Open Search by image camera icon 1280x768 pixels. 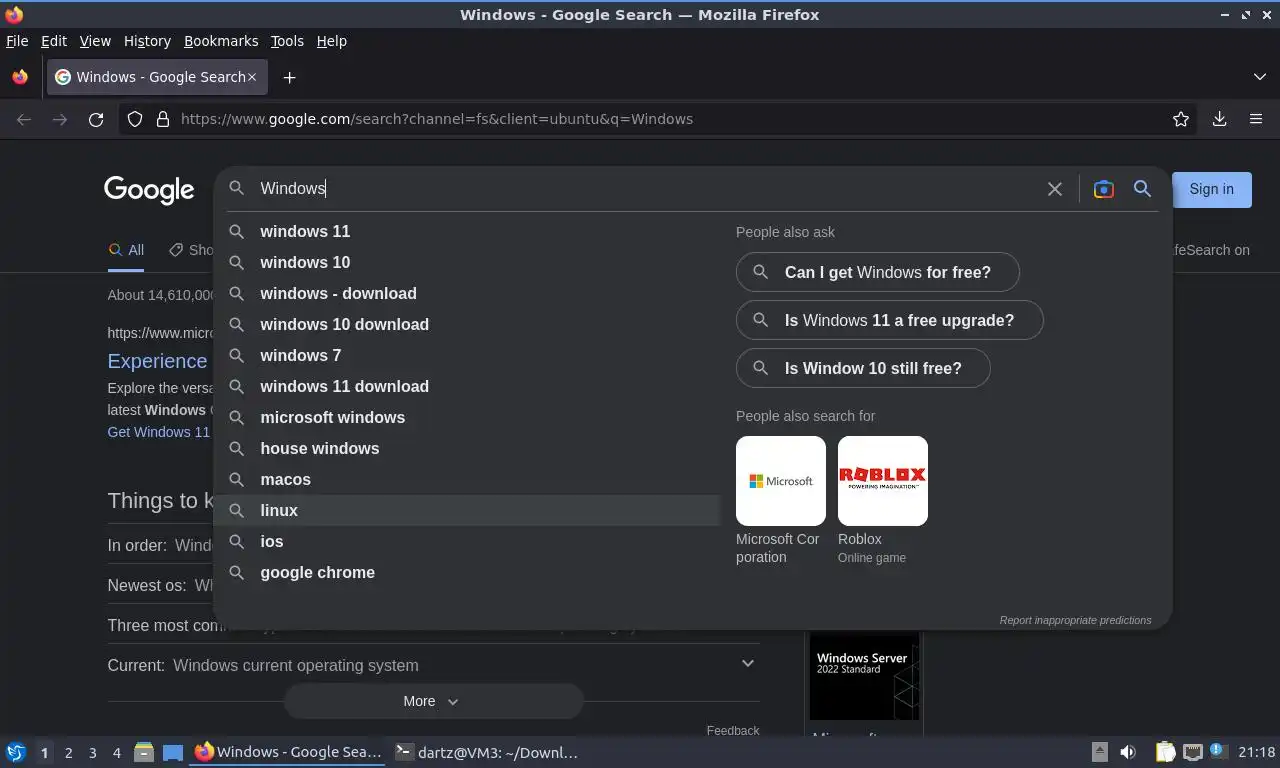click(x=1103, y=189)
